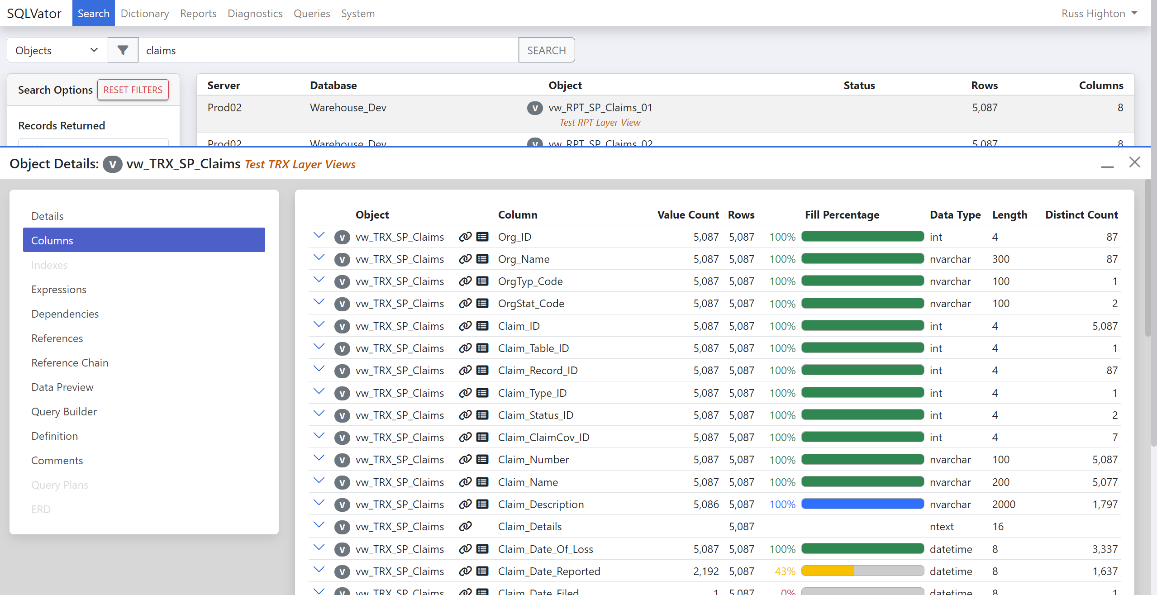Open the Diagnostics menu
The image size is (1157, 595).
pos(255,13)
